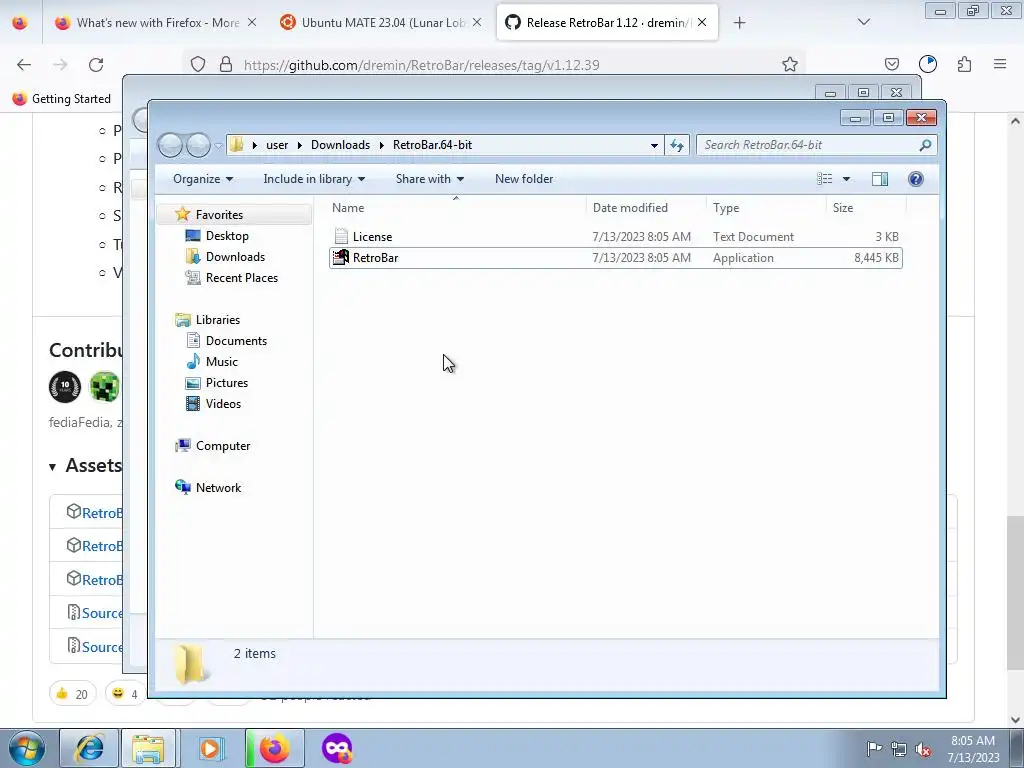Screen dimensions: 1024x768
Task: Go back in Explorer navigation
Action: 170,145
